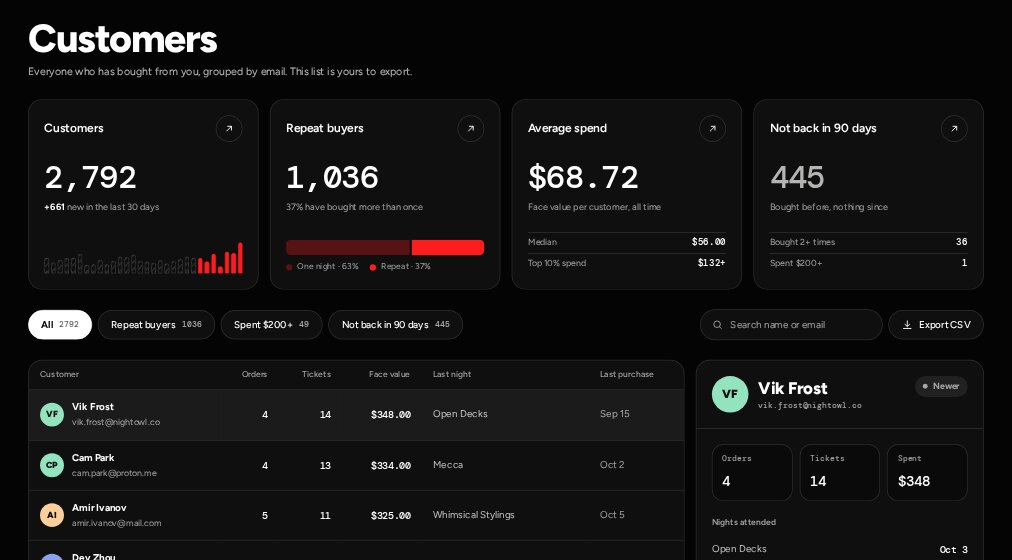
Task: Click the search magnifier icon
Action: tap(717, 325)
